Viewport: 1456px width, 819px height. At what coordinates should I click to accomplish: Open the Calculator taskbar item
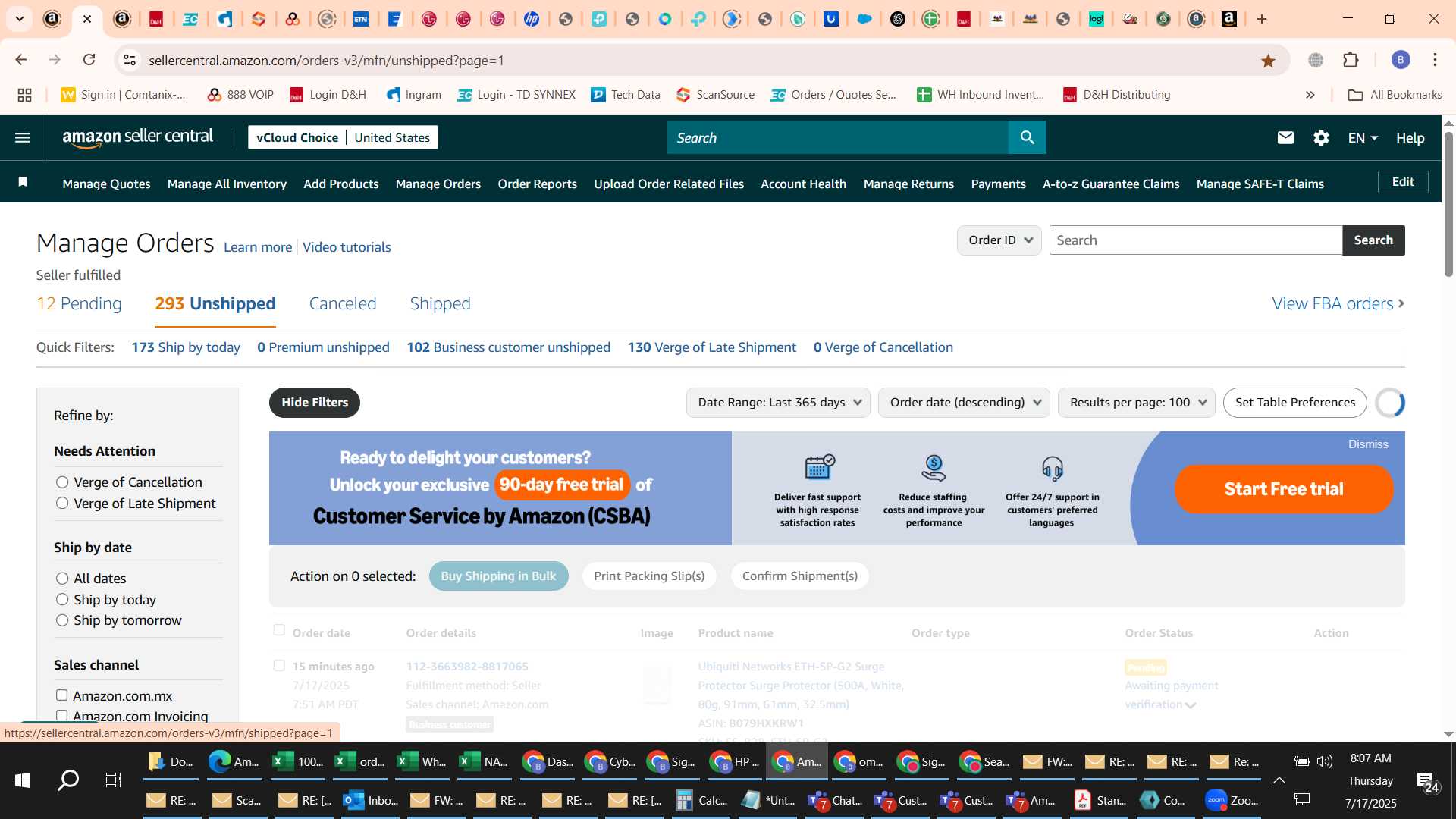pyautogui.click(x=701, y=800)
